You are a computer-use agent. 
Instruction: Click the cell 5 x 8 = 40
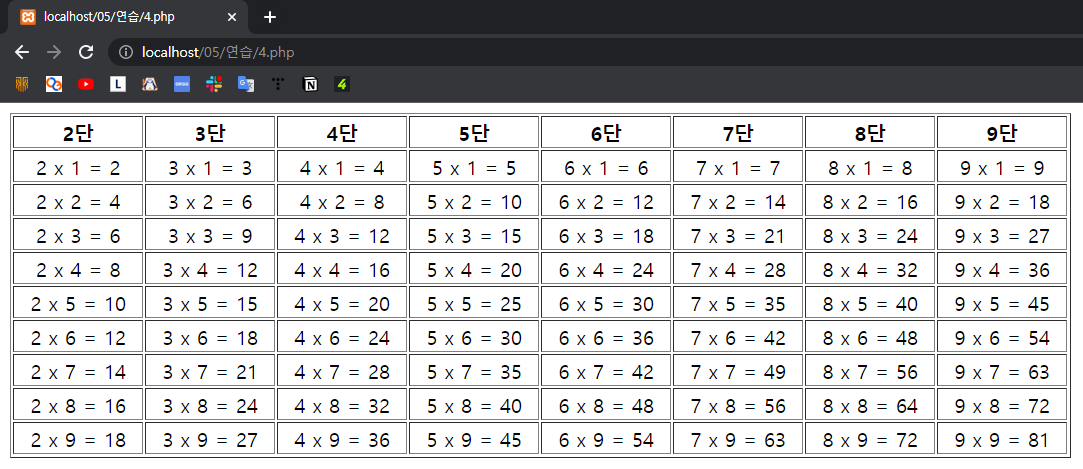(x=474, y=405)
